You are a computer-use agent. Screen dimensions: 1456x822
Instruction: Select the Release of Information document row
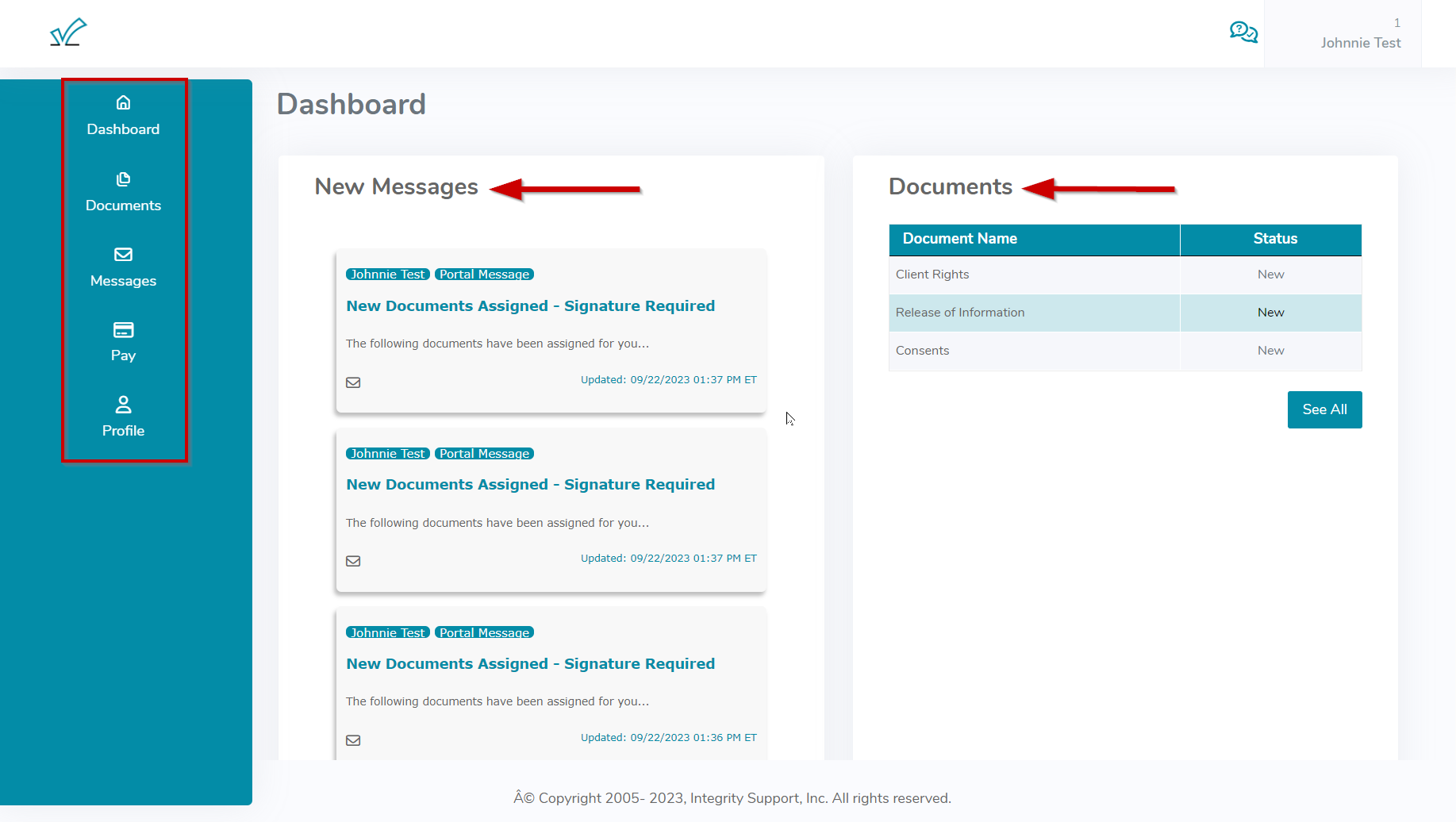960,313
